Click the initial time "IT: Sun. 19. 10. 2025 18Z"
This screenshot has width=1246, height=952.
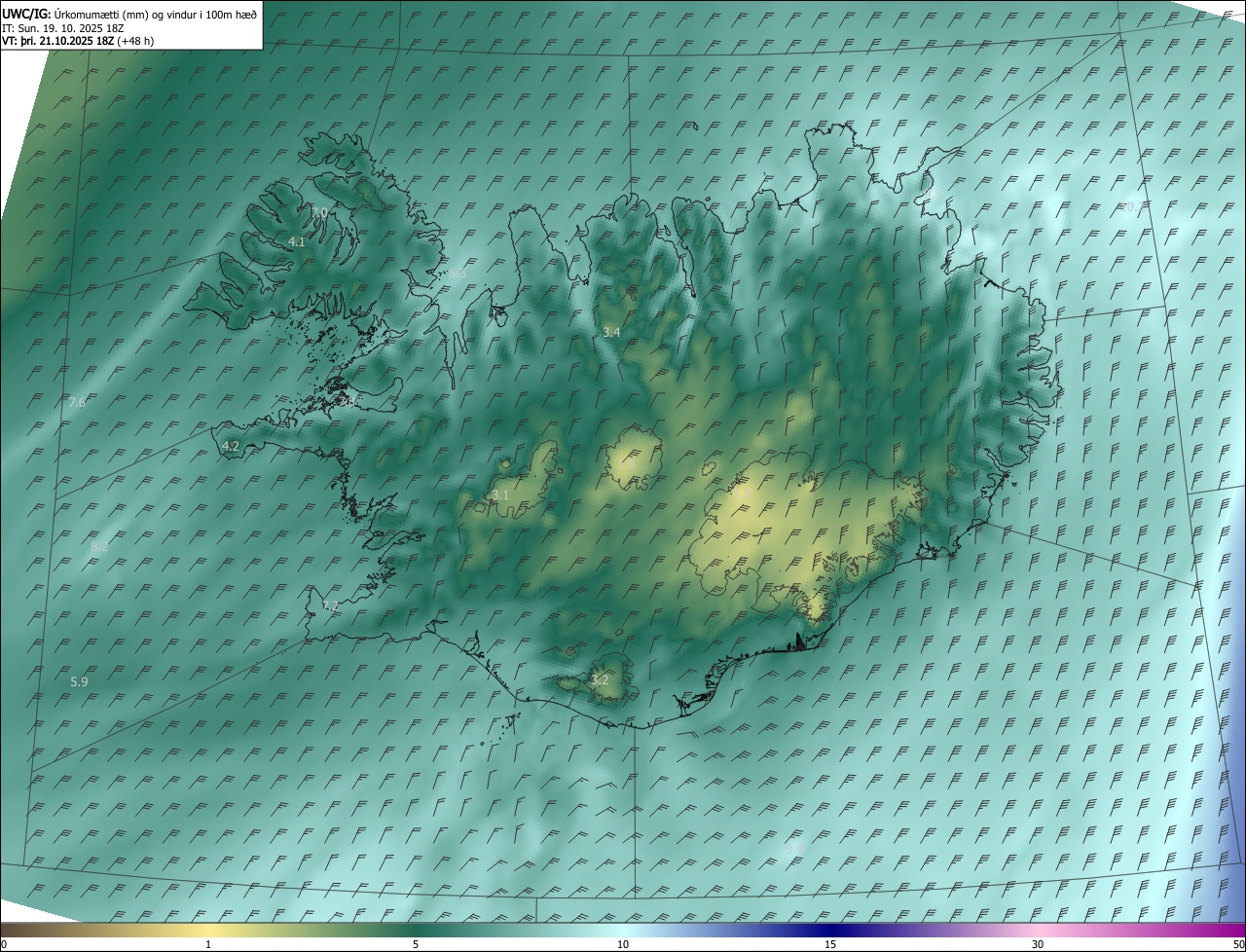click(61, 28)
